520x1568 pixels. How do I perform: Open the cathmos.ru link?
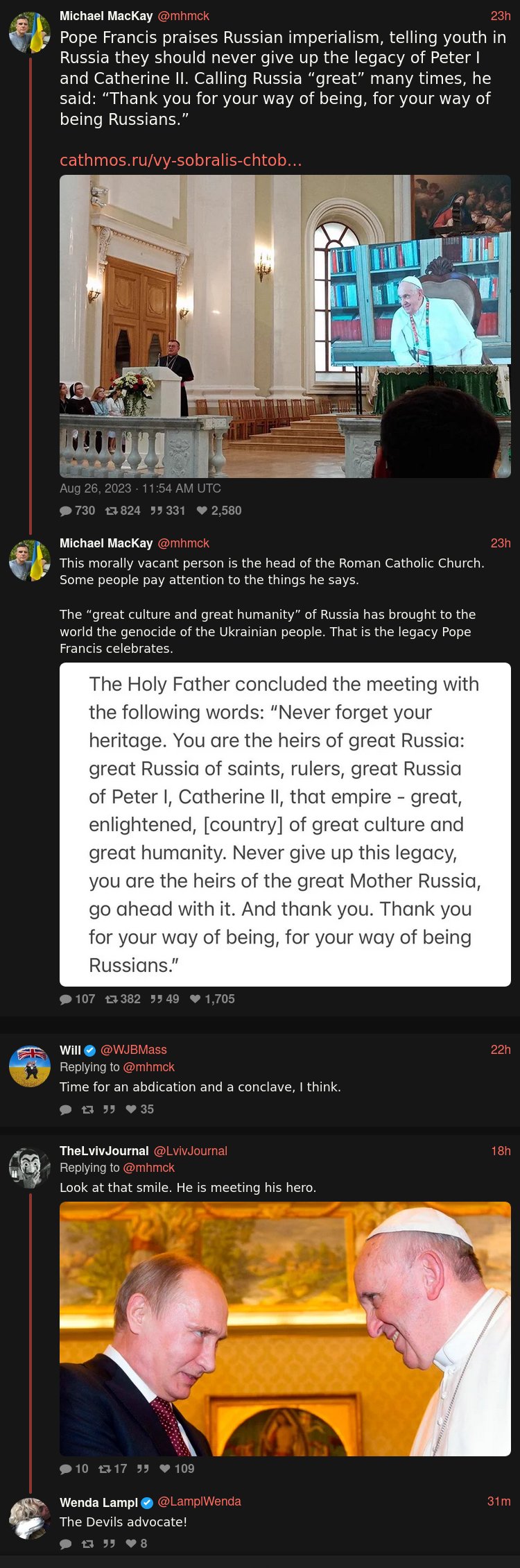(181, 160)
